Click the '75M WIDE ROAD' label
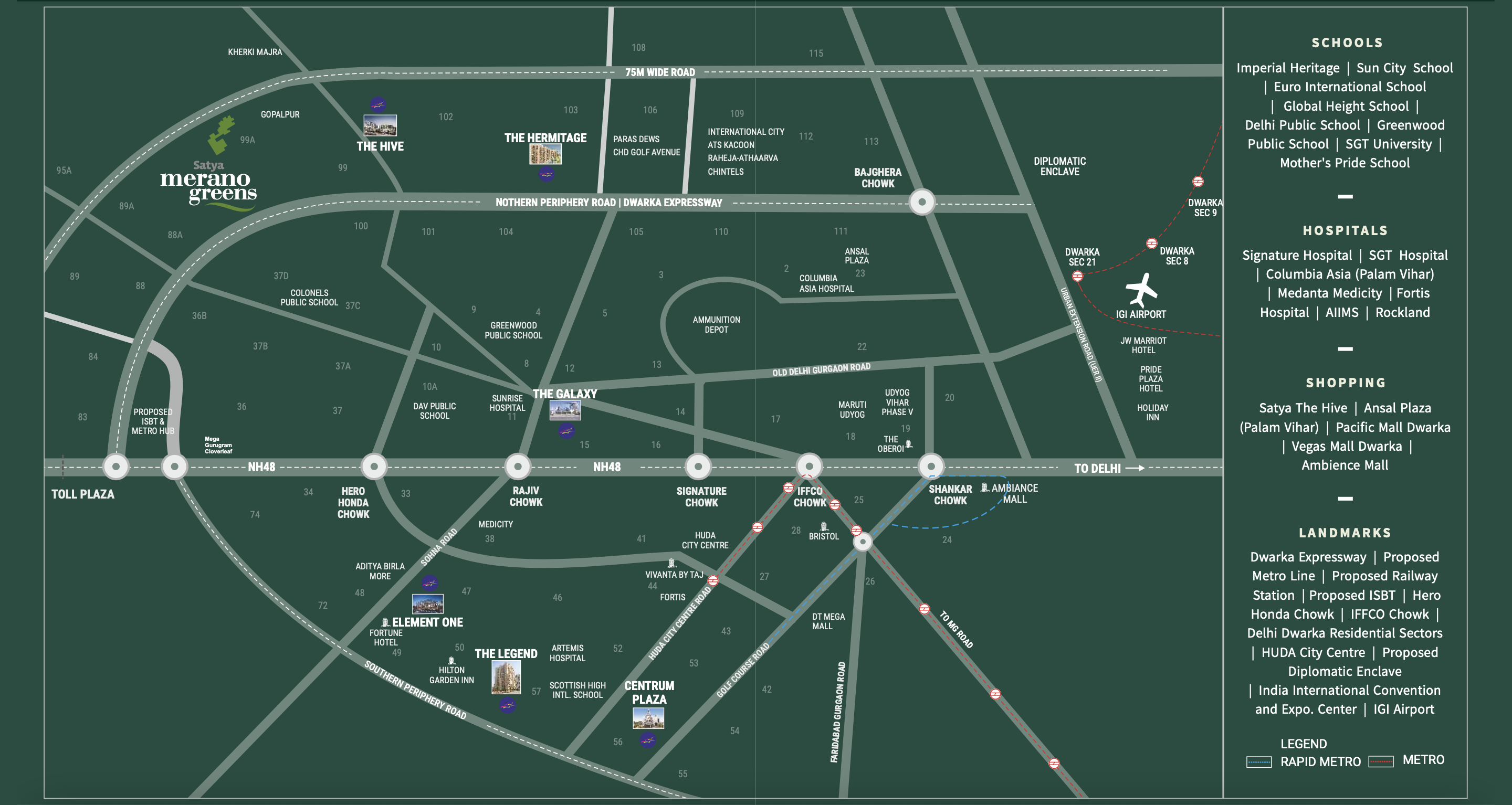 click(660, 72)
